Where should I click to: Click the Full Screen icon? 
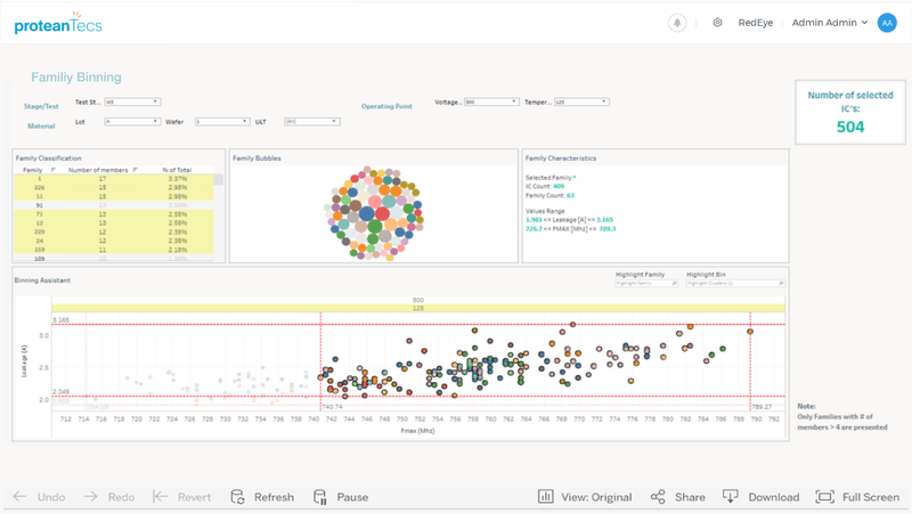tap(825, 497)
